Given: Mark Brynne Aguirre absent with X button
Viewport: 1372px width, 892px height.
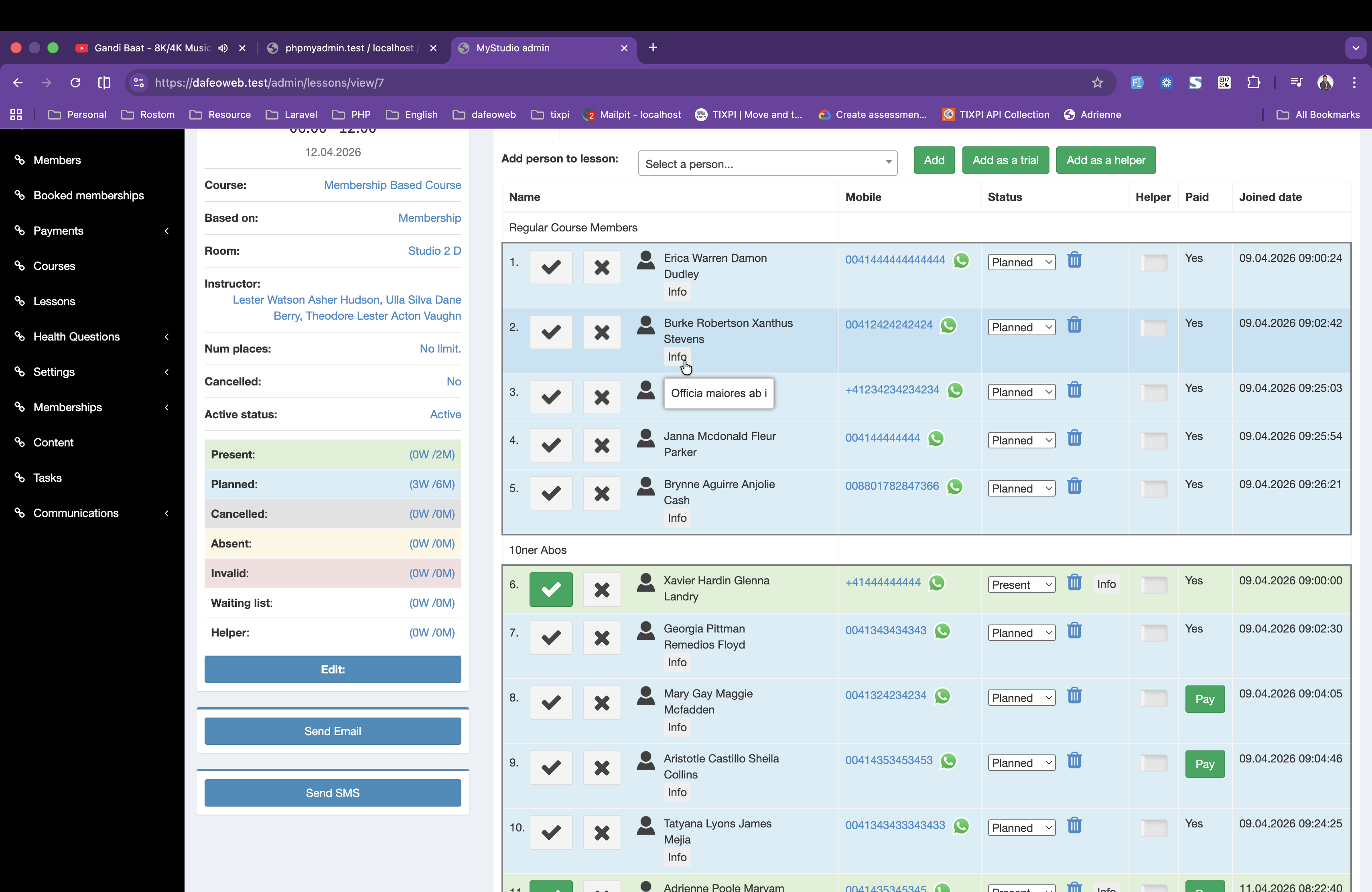Looking at the screenshot, I should (x=601, y=493).
